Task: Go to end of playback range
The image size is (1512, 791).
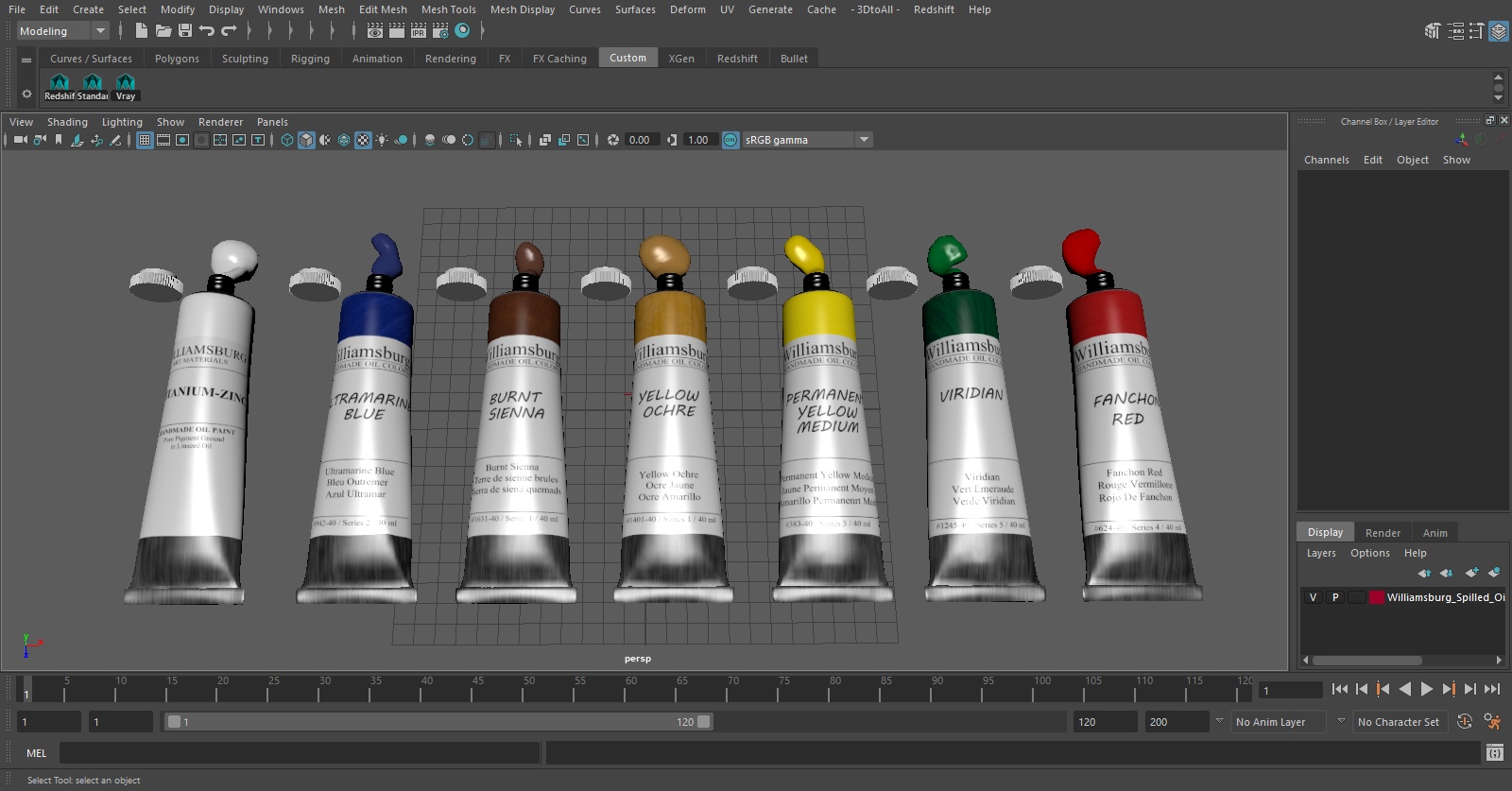Action: pos(1492,689)
